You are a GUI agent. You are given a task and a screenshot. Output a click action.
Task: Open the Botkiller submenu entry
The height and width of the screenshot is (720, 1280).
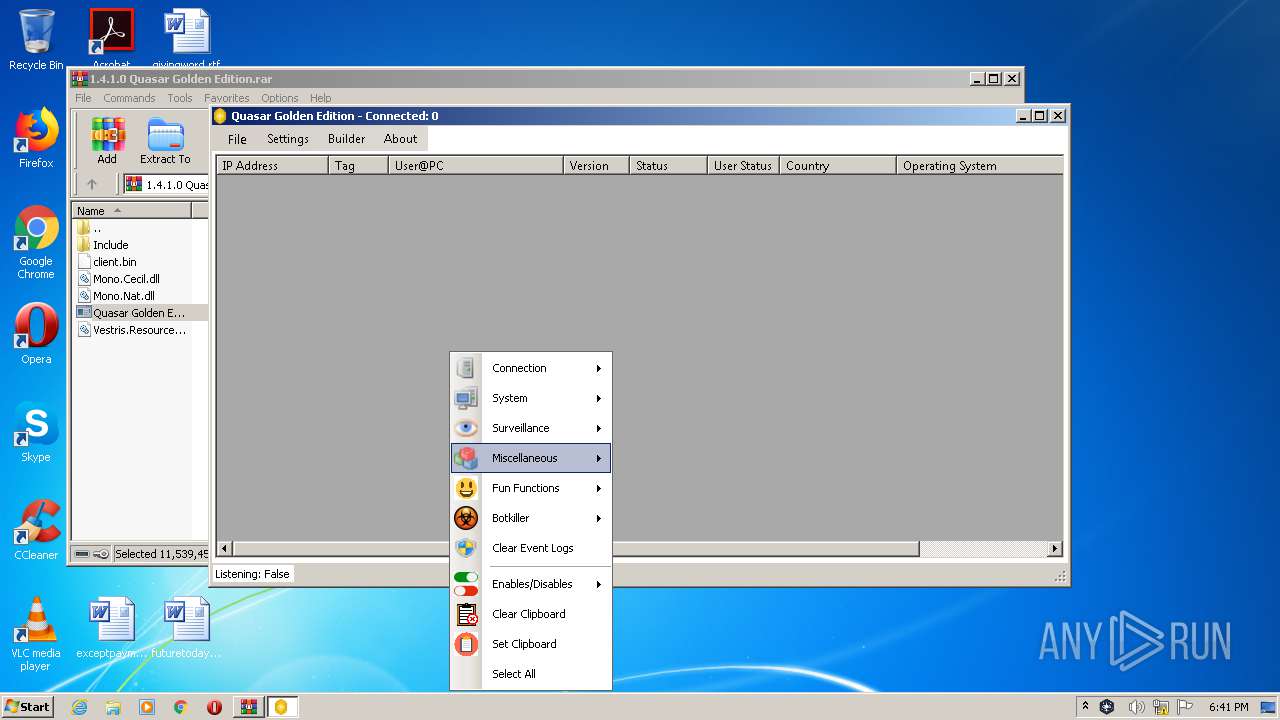(x=531, y=518)
